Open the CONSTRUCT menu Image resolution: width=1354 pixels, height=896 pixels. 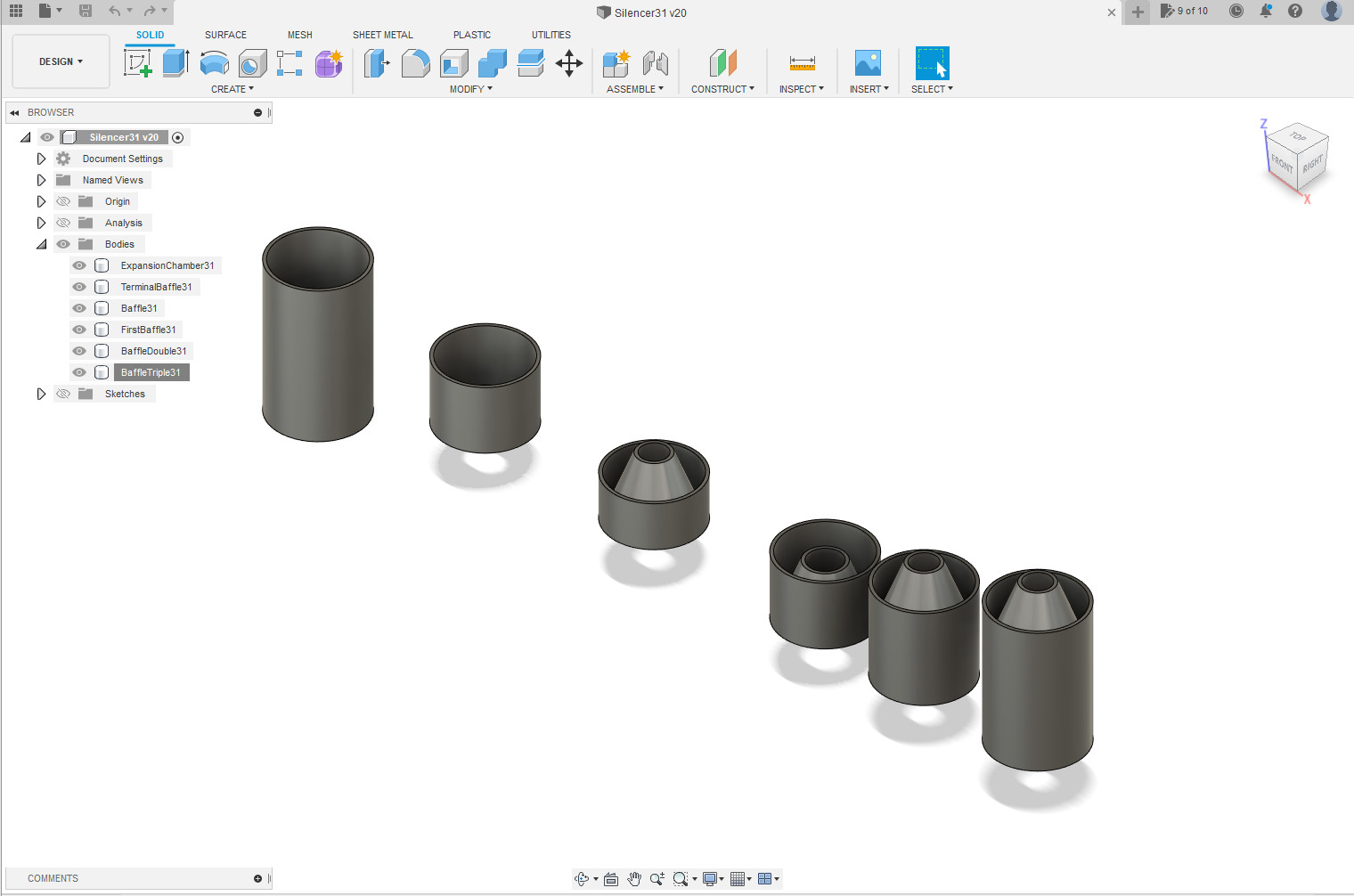(723, 89)
